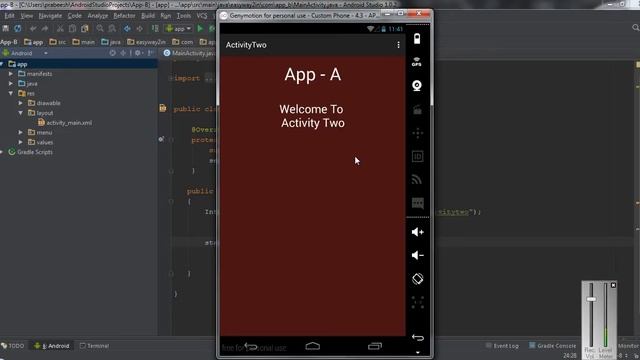This screenshot has height=360, width=640.
Task: Click the blue navigate Back arrow
Action: (x=127, y=29)
